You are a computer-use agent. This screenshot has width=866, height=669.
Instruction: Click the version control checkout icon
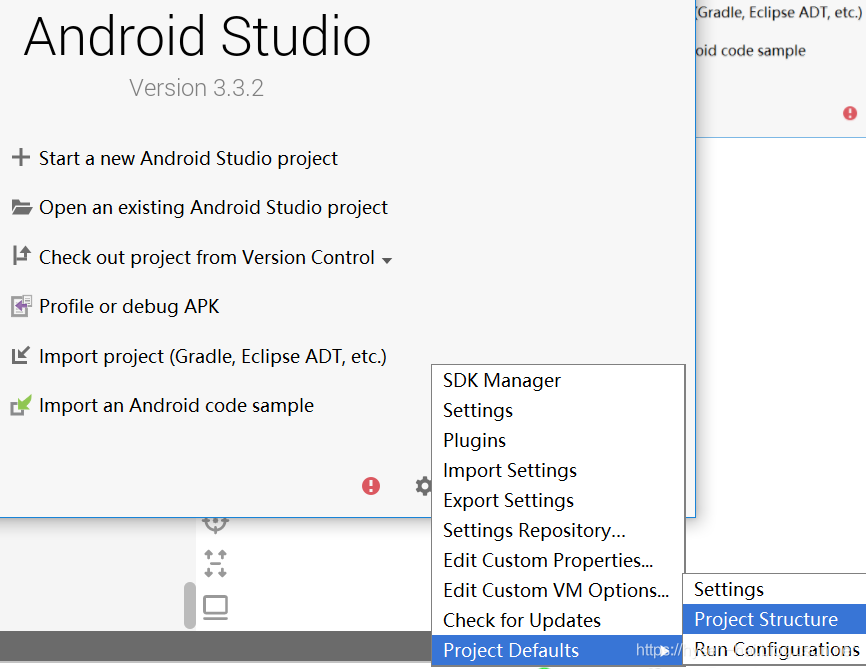pyautogui.click(x=22, y=256)
